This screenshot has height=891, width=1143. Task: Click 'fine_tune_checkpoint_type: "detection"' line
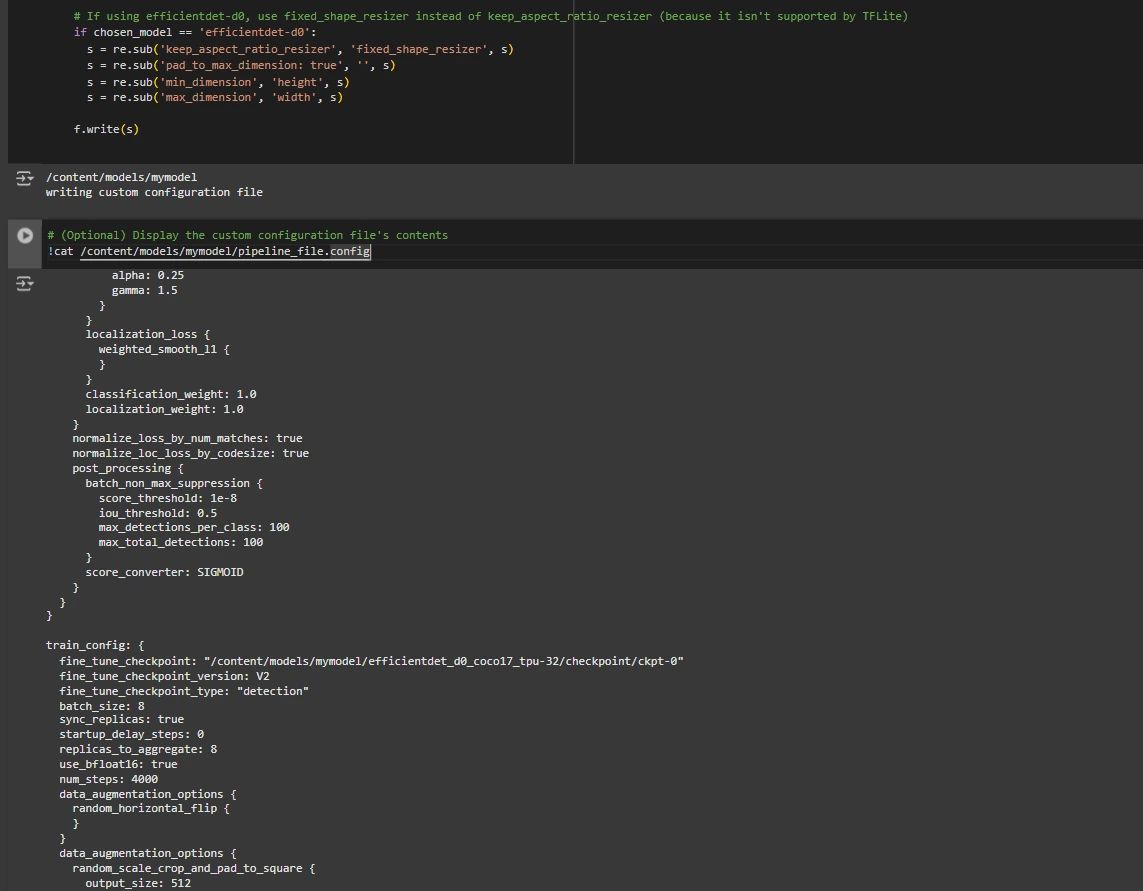pyautogui.click(x=184, y=690)
